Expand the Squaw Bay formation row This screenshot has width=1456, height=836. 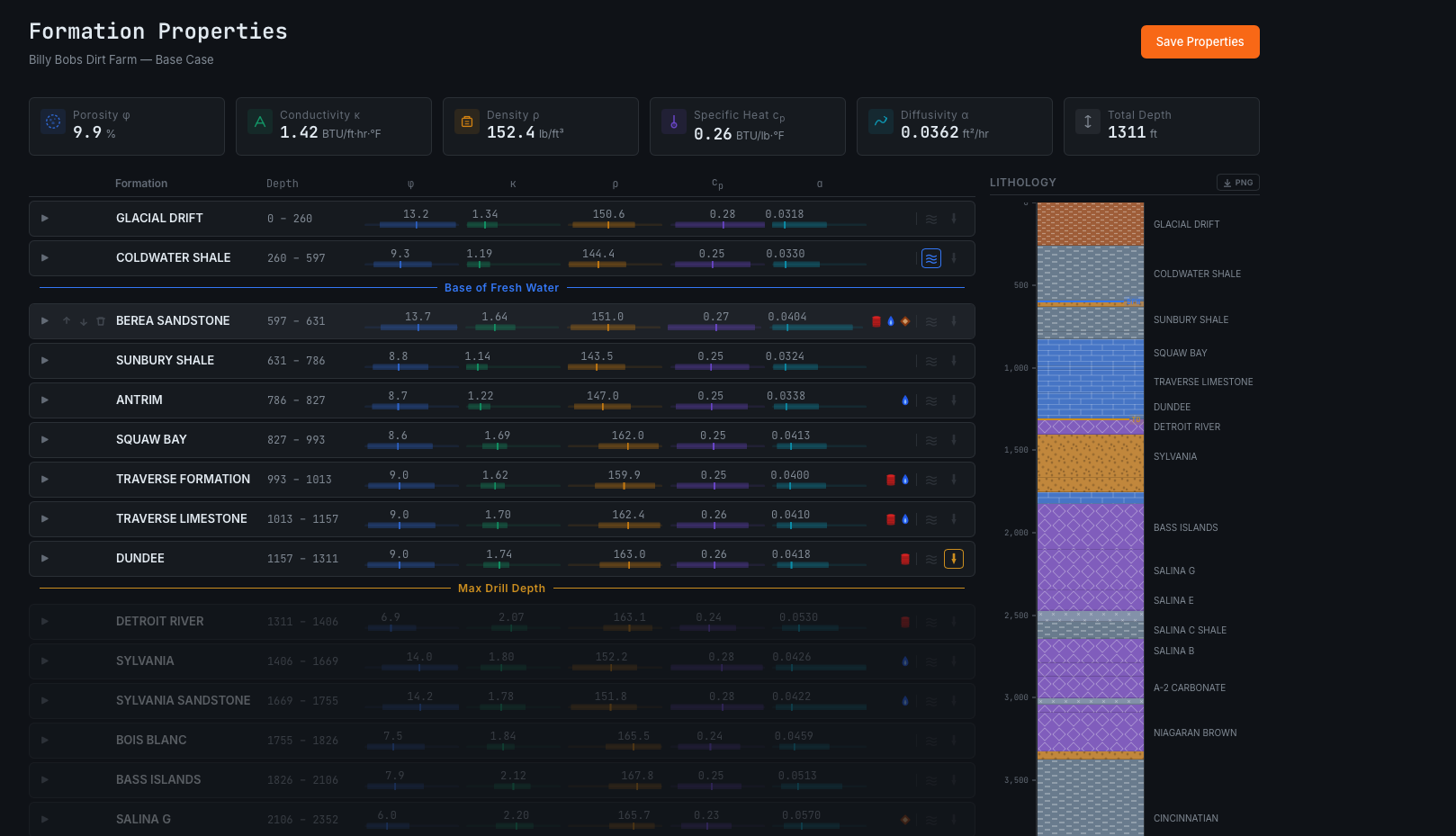coord(45,440)
